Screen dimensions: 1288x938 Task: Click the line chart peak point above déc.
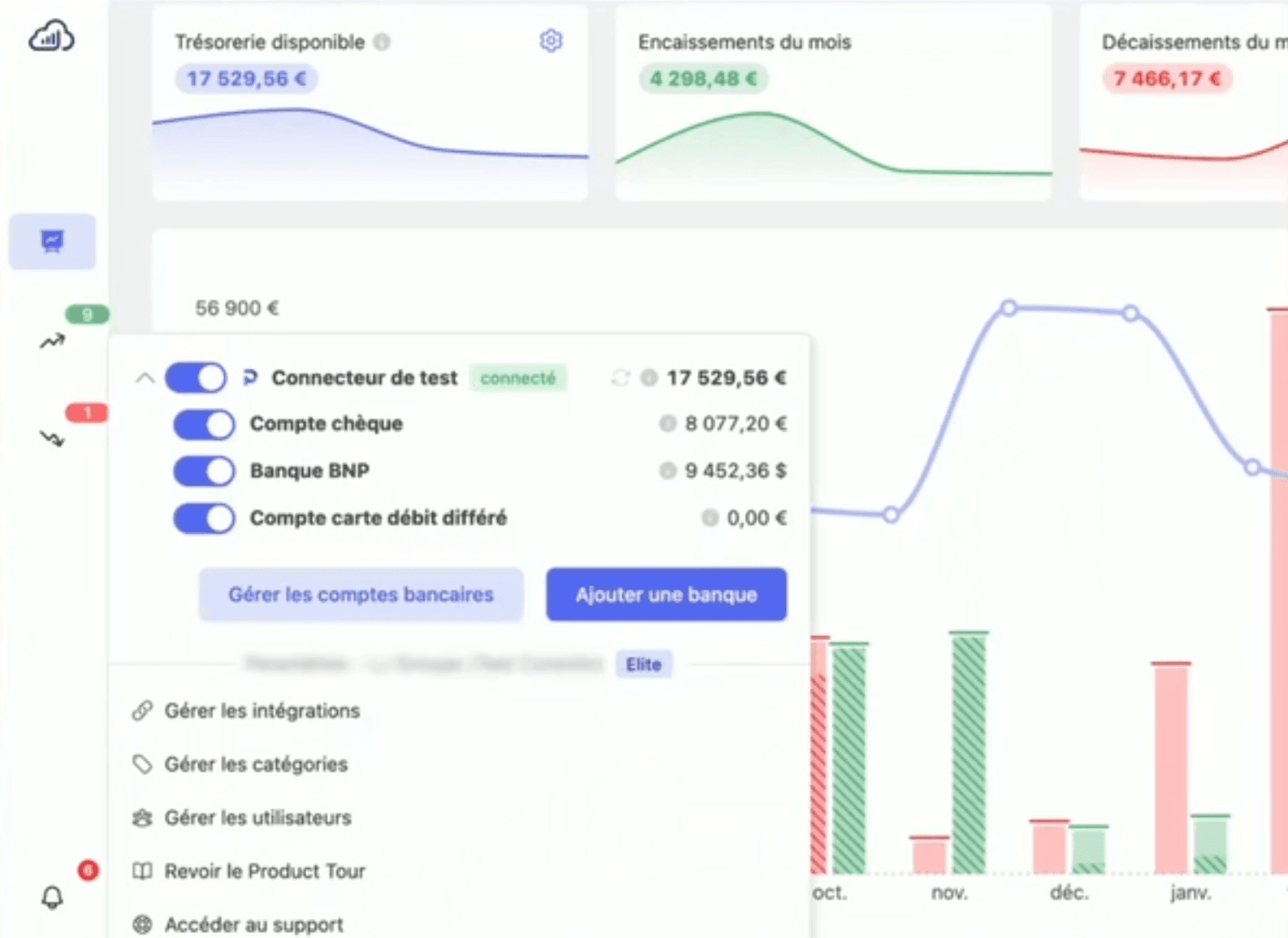tap(1009, 308)
